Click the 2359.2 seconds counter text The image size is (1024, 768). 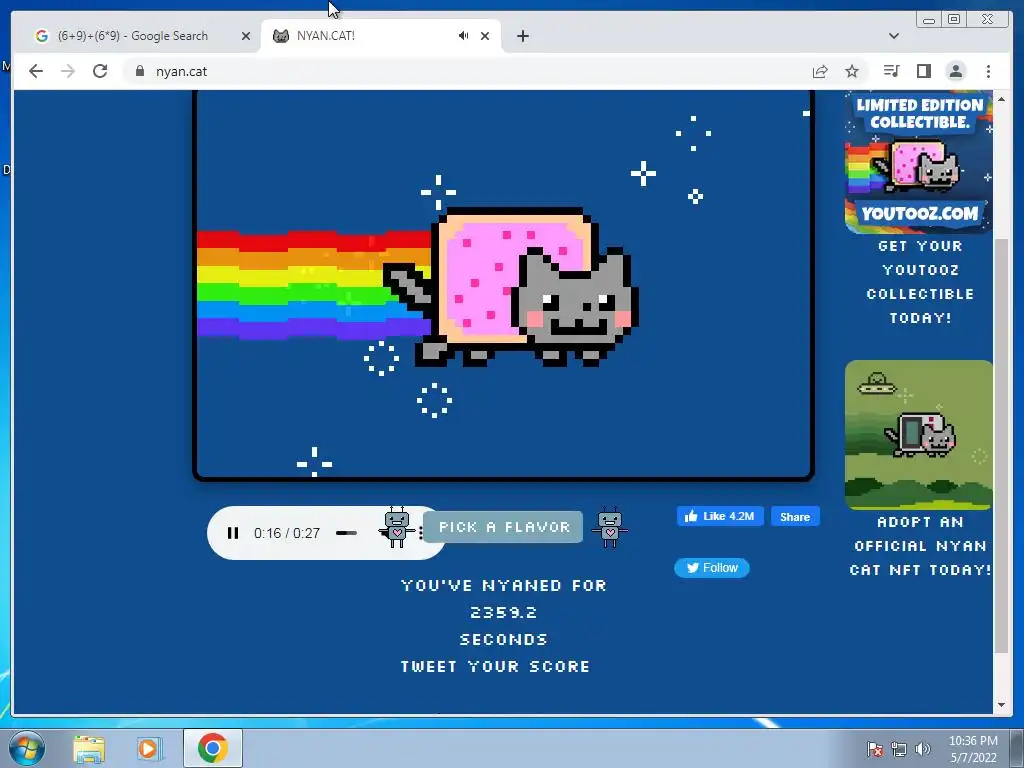[x=503, y=613]
